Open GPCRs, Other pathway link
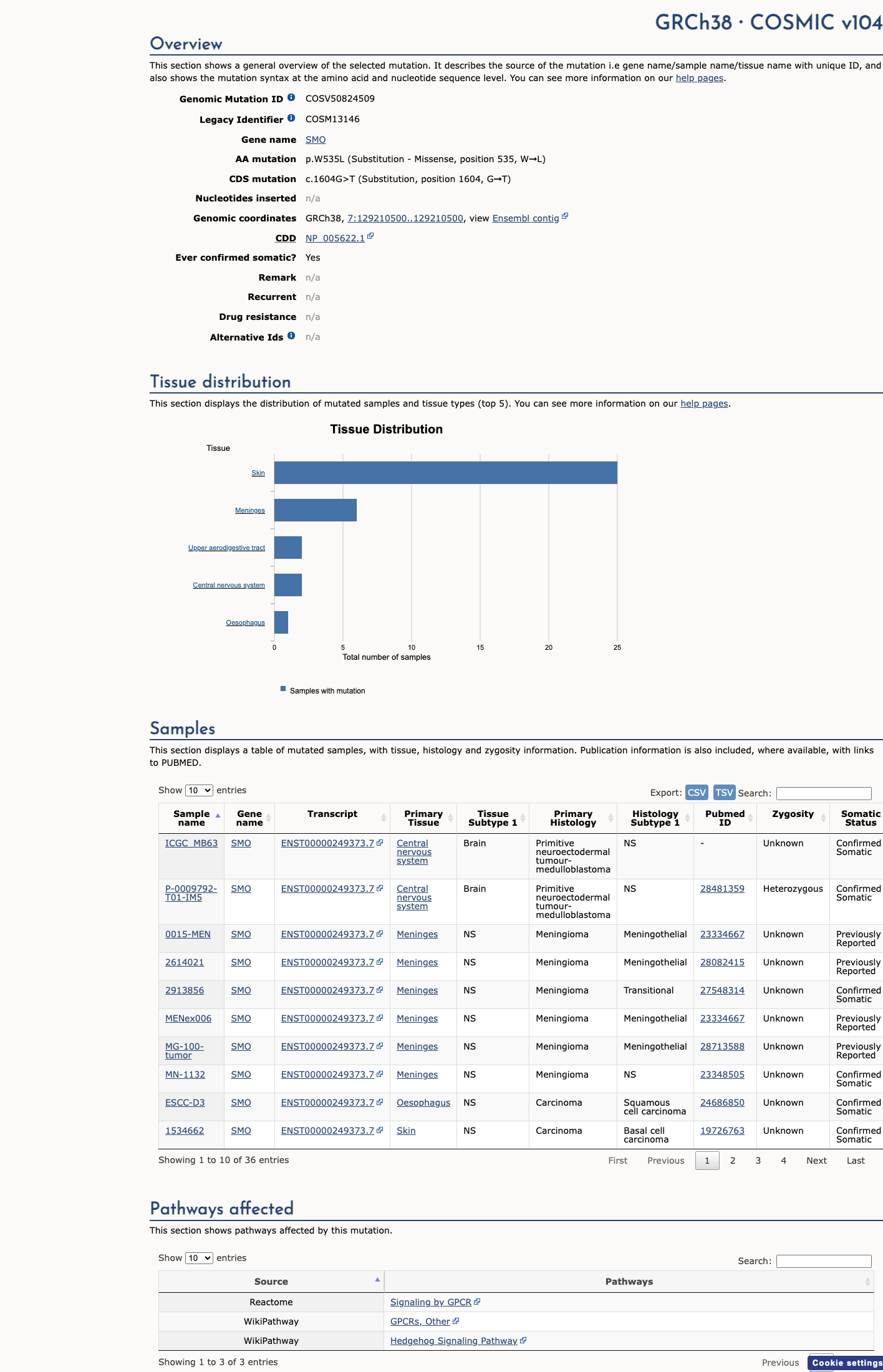883x1372 pixels. click(x=420, y=1321)
